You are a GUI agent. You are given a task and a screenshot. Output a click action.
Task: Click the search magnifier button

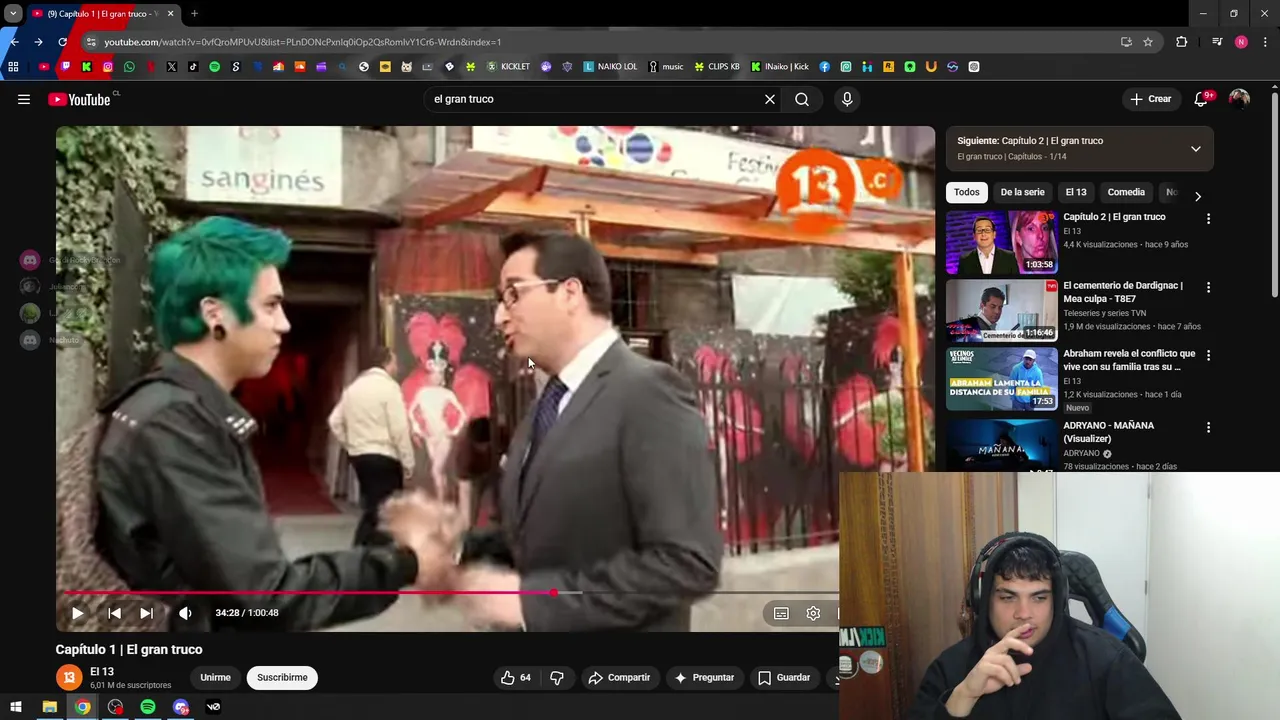coord(802,99)
